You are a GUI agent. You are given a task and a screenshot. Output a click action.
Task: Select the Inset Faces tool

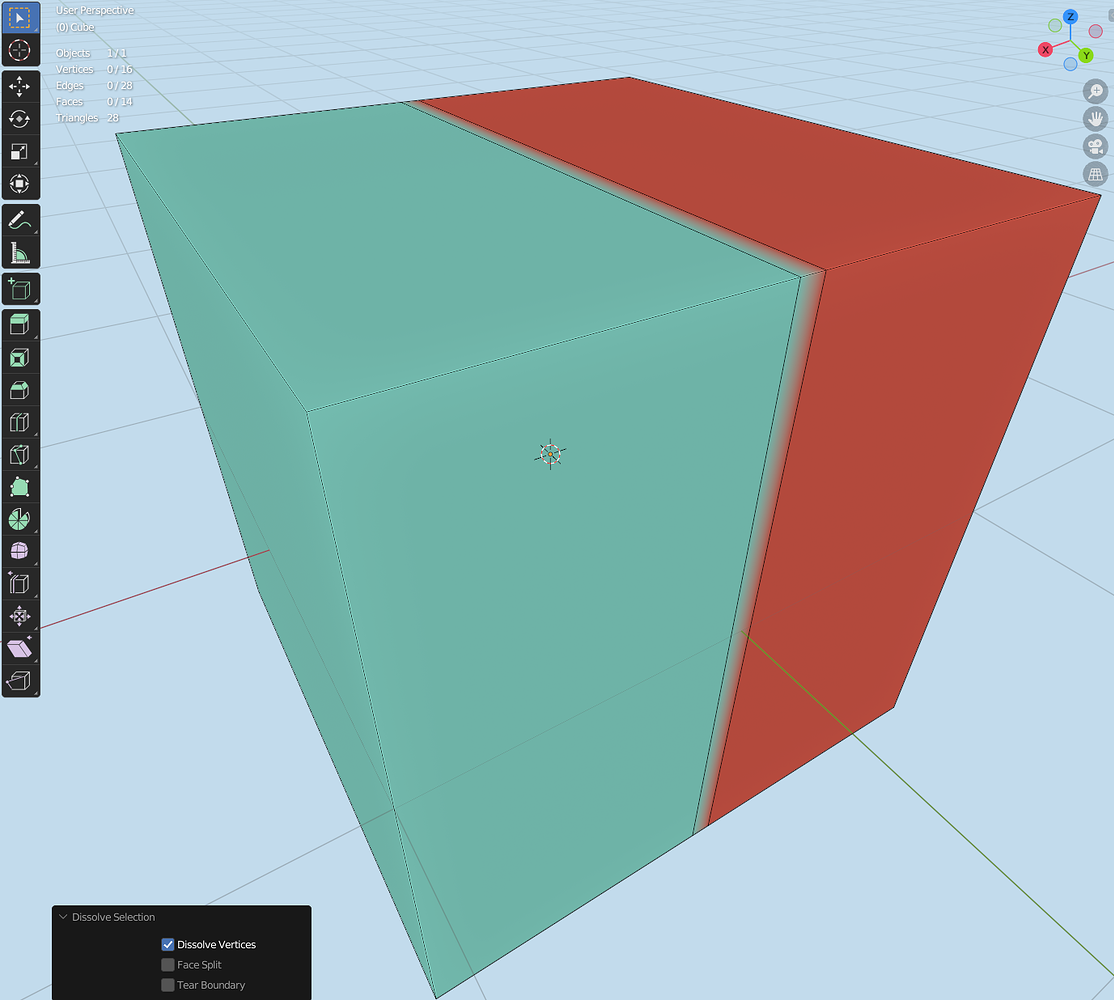point(20,356)
